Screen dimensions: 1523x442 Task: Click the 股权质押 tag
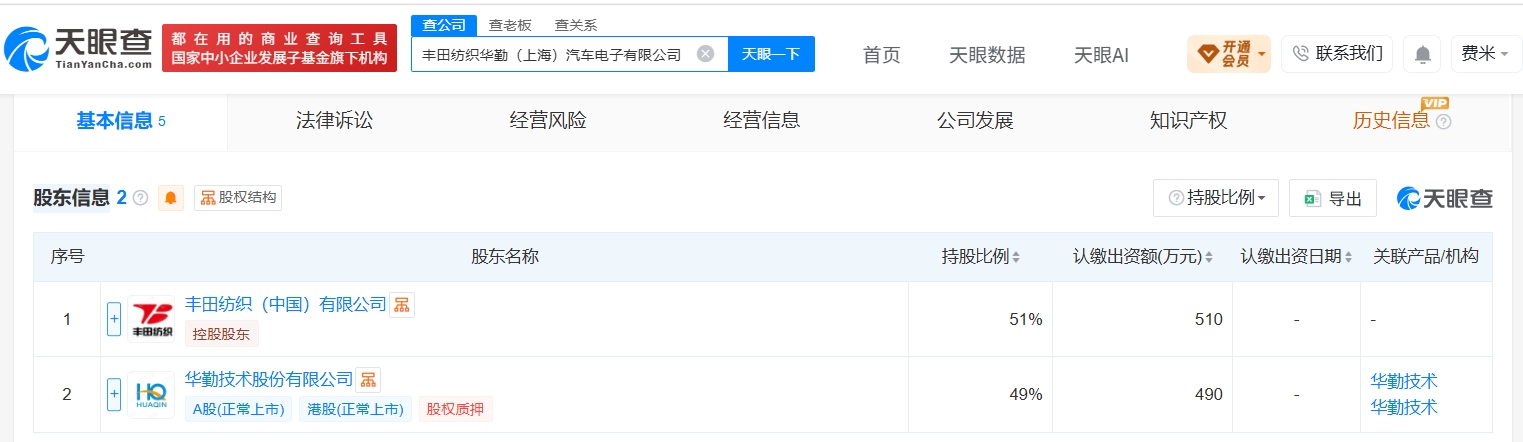pyautogui.click(x=456, y=409)
